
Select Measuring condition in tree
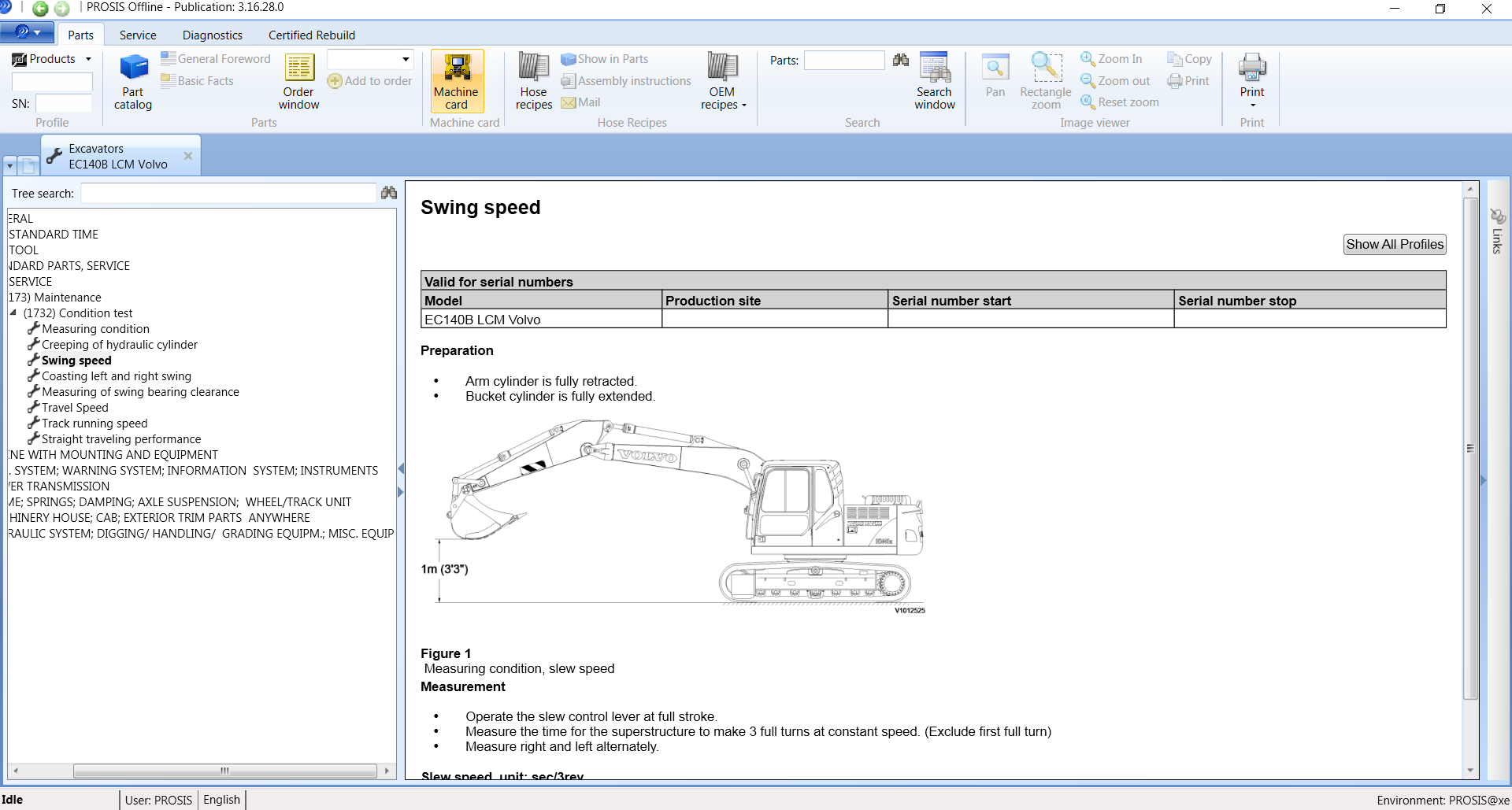(95, 328)
